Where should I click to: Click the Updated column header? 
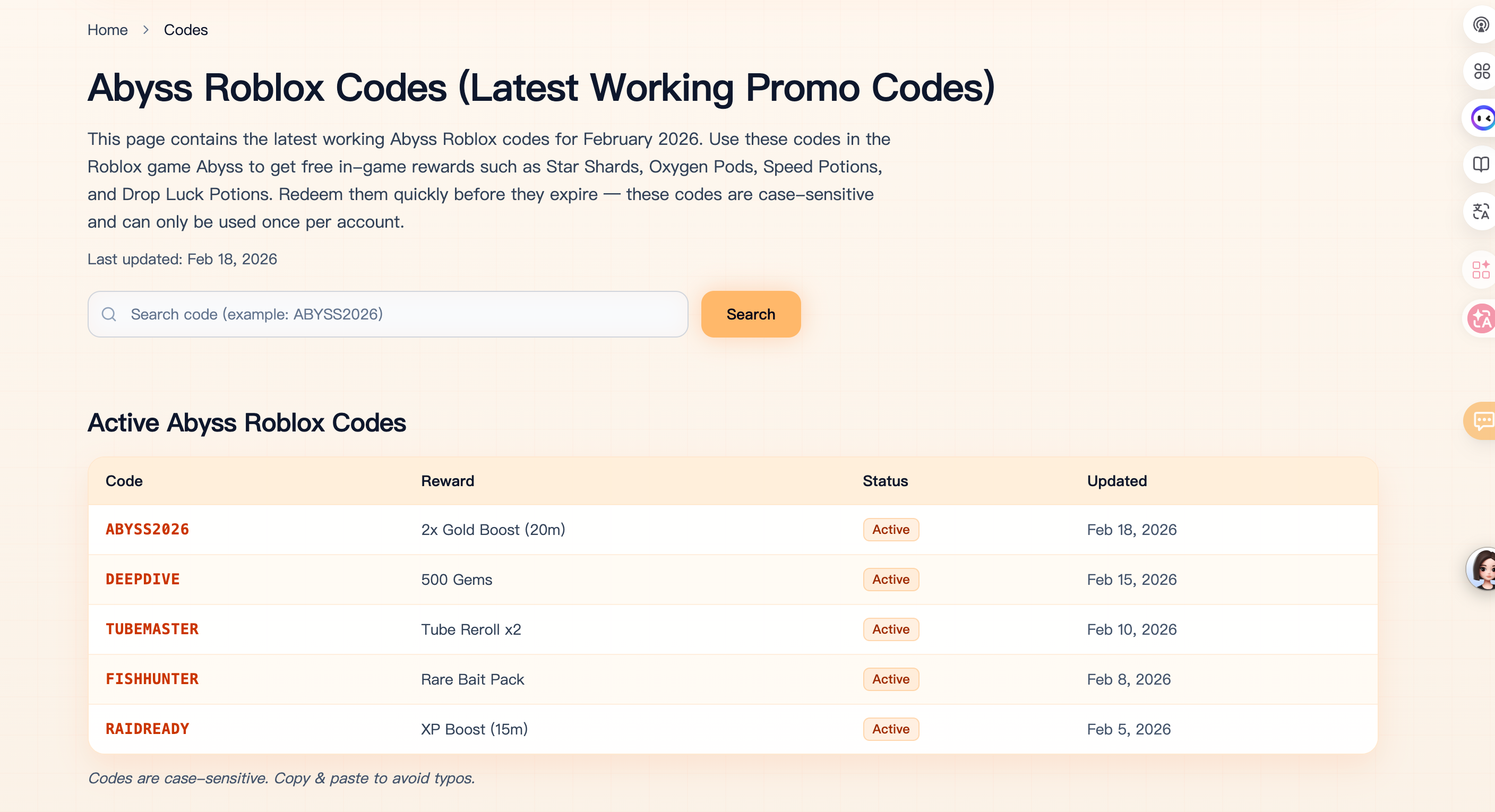point(1116,481)
